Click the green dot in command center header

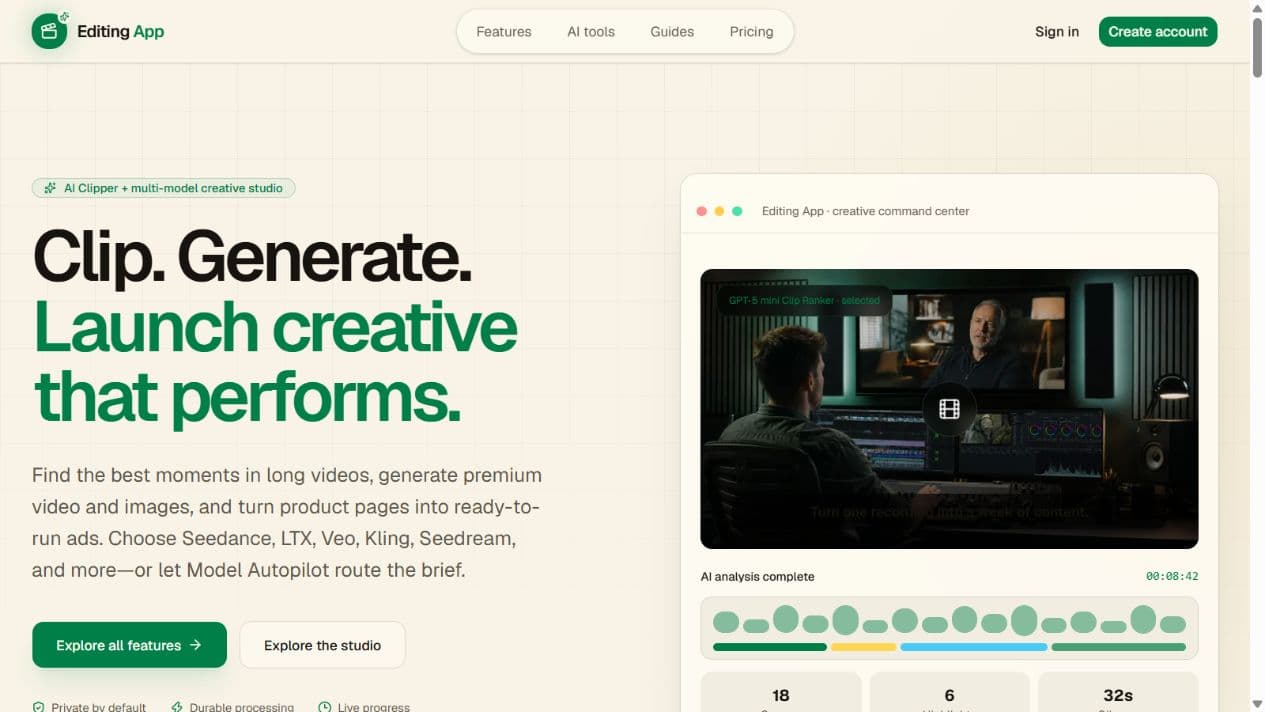click(x=737, y=211)
